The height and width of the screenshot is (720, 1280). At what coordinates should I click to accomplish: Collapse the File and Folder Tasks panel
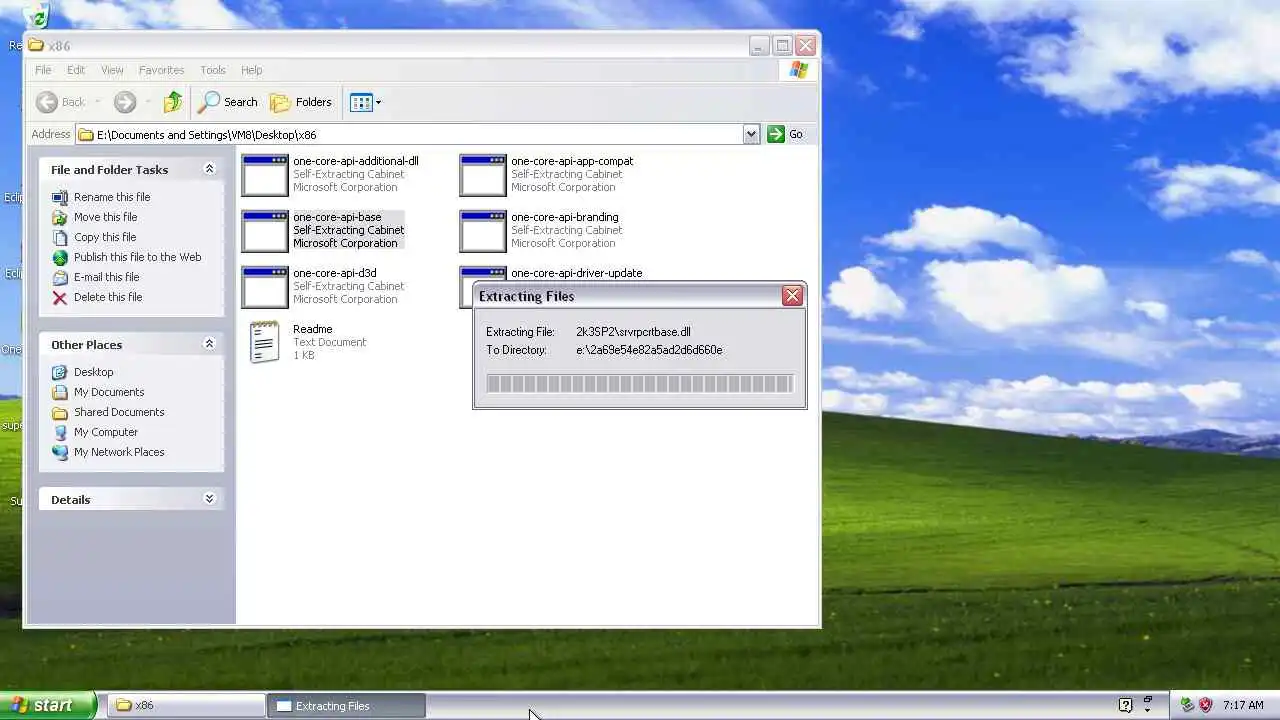tap(209, 169)
